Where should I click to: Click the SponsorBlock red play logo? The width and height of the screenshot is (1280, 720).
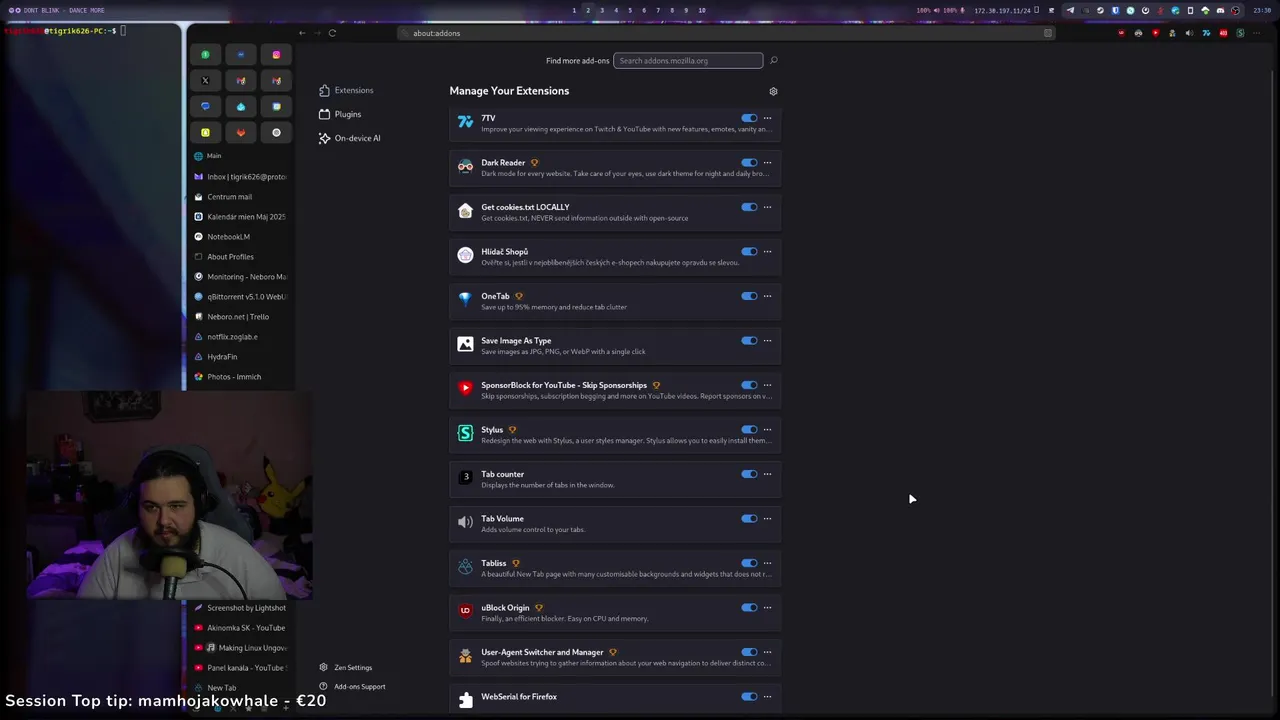click(465, 388)
